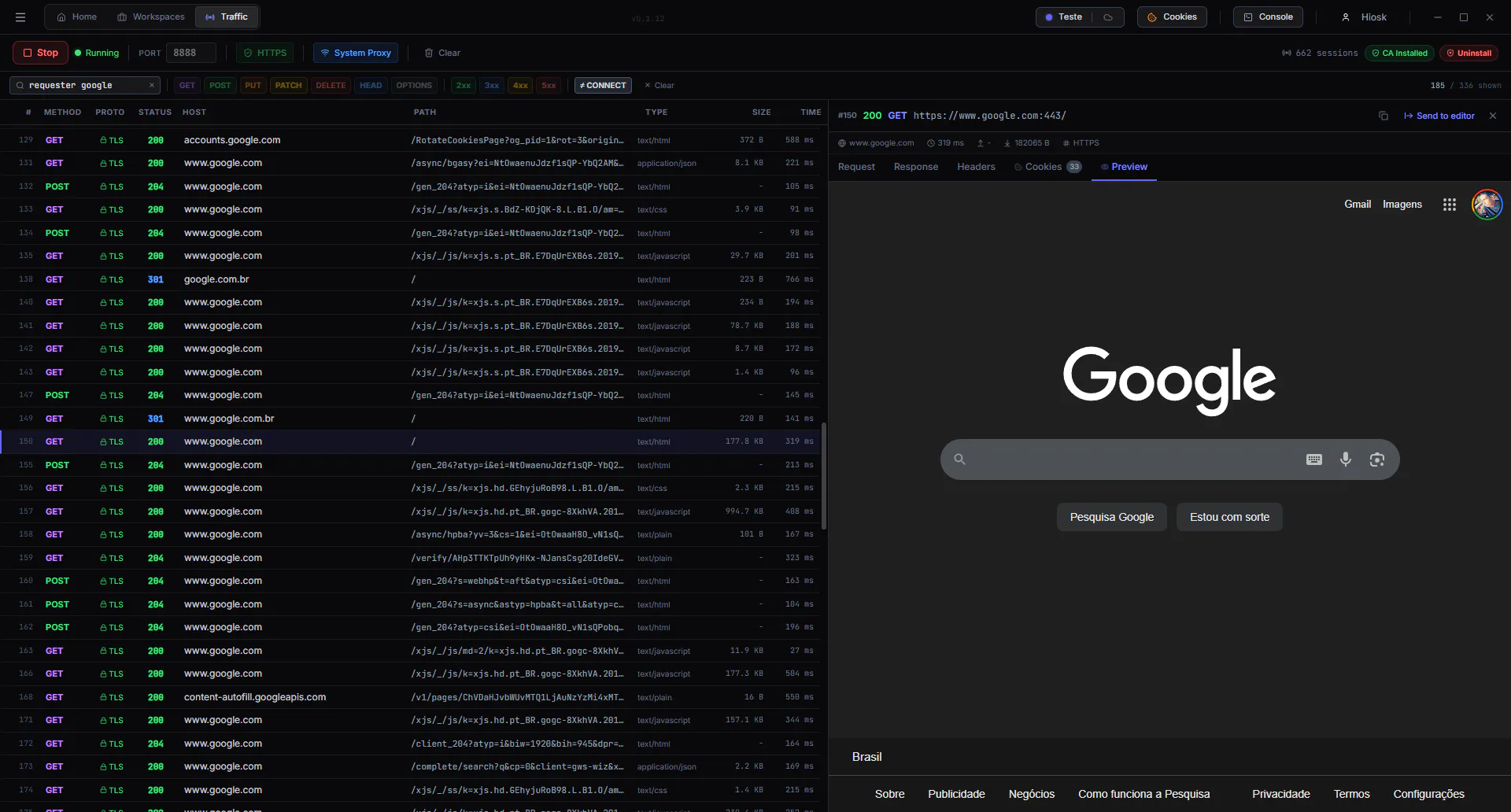Click Send to editor
Viewport: 1511px width, 812px height.
1439,116
